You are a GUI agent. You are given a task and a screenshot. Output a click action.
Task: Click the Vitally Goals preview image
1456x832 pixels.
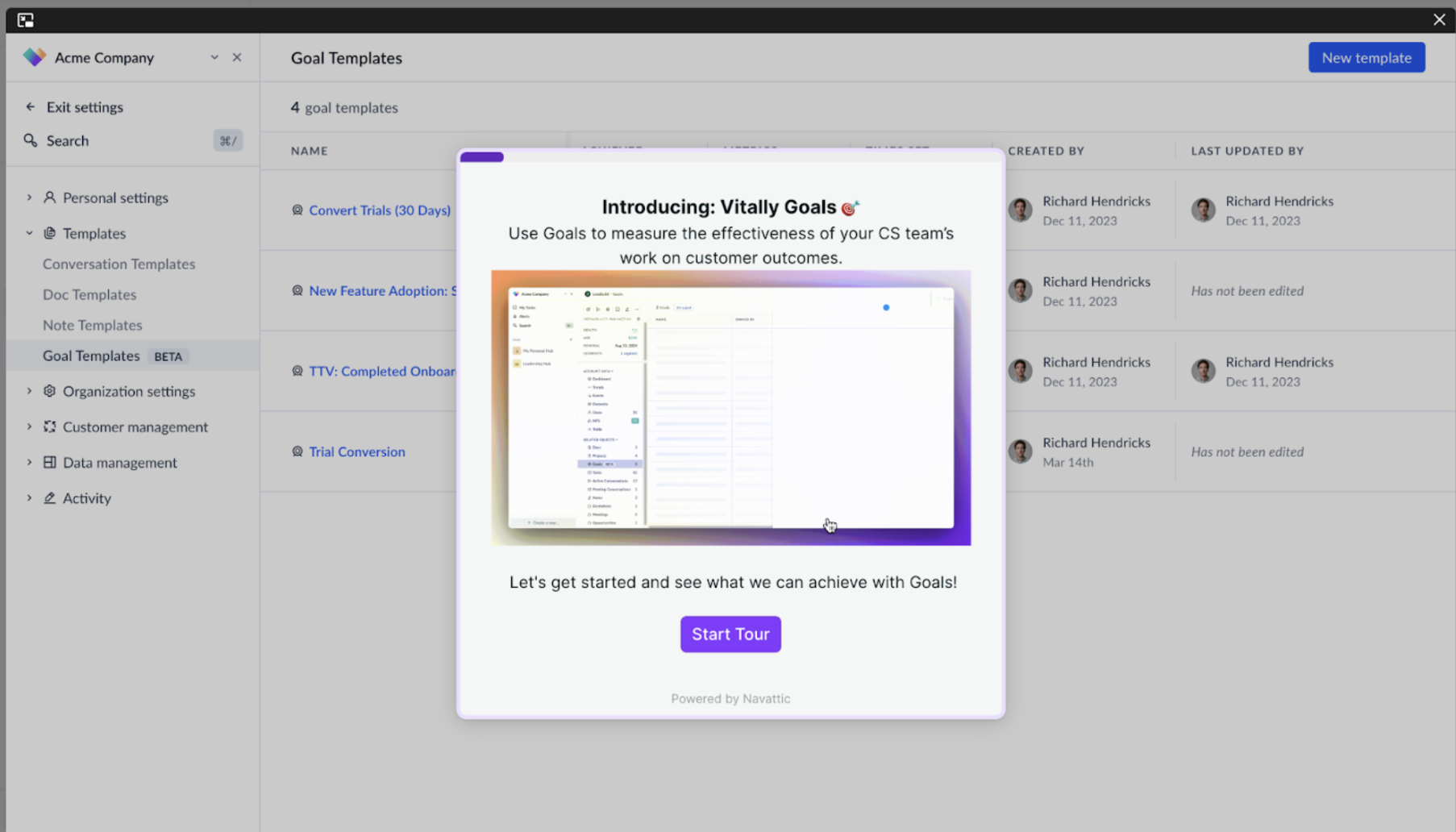731,408
